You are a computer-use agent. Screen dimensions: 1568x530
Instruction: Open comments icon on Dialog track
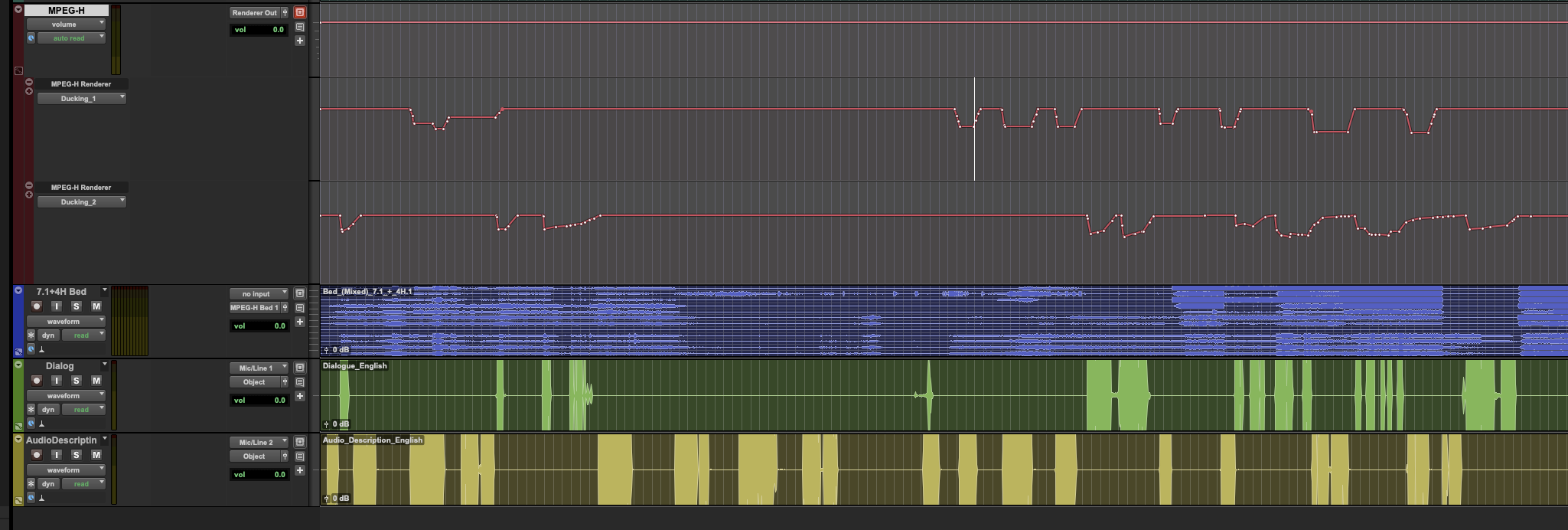(x=300, y=382)
